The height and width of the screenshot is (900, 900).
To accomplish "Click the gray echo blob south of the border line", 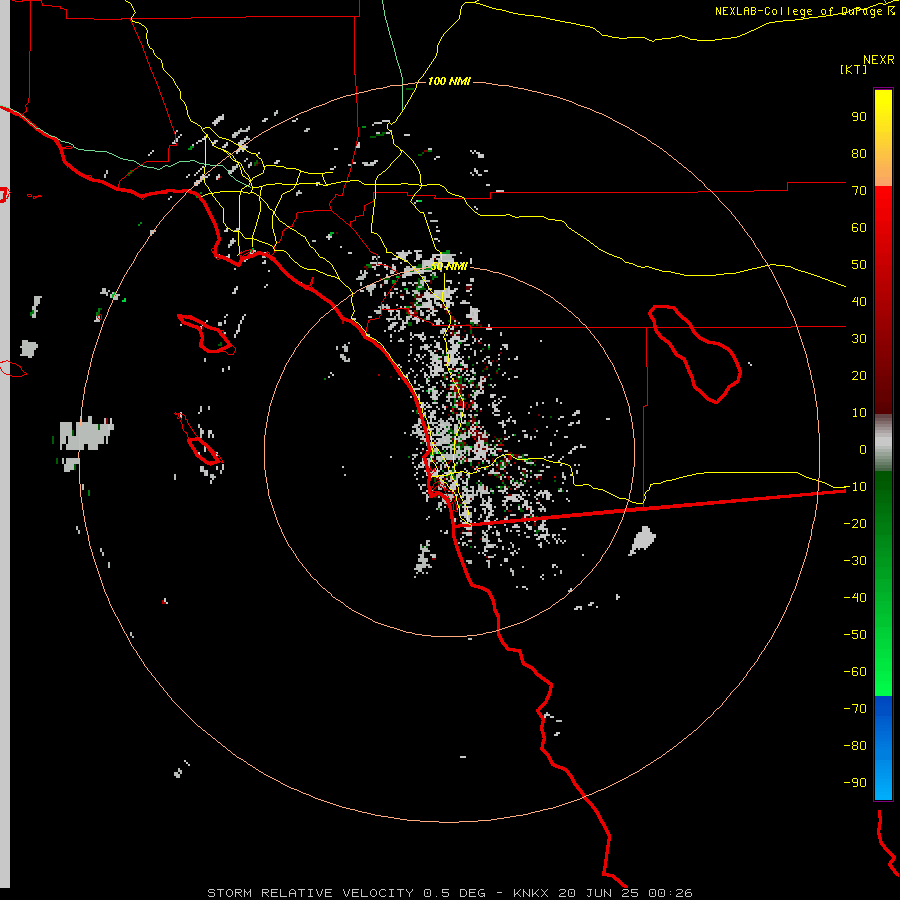I will [643, 541].
